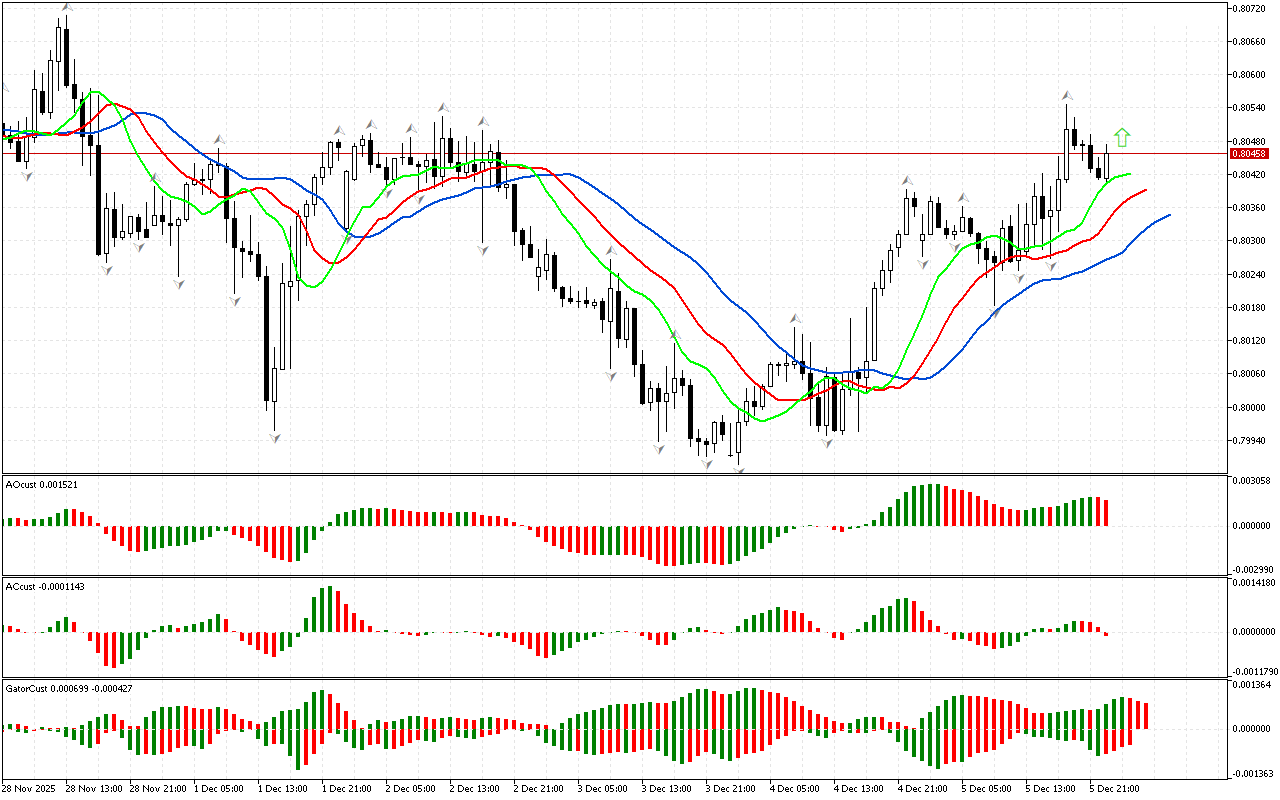
Task: Click the tallest green bar in ACcust histogram
Action: [x=329, y=608]
